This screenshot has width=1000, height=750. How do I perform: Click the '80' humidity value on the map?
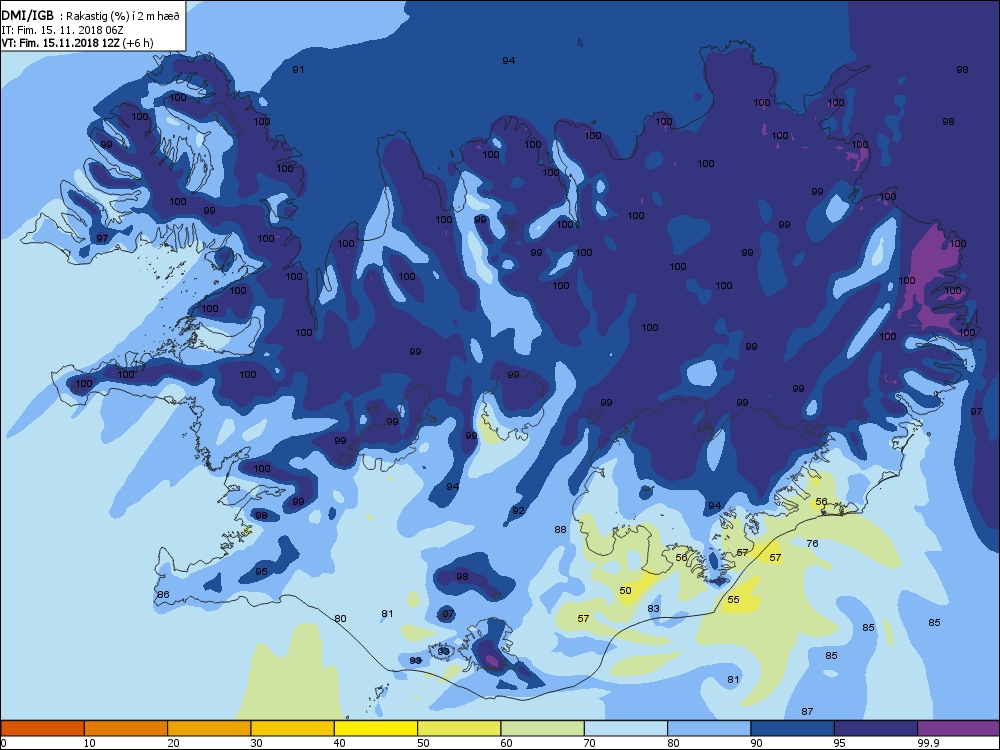coord(341,619)
